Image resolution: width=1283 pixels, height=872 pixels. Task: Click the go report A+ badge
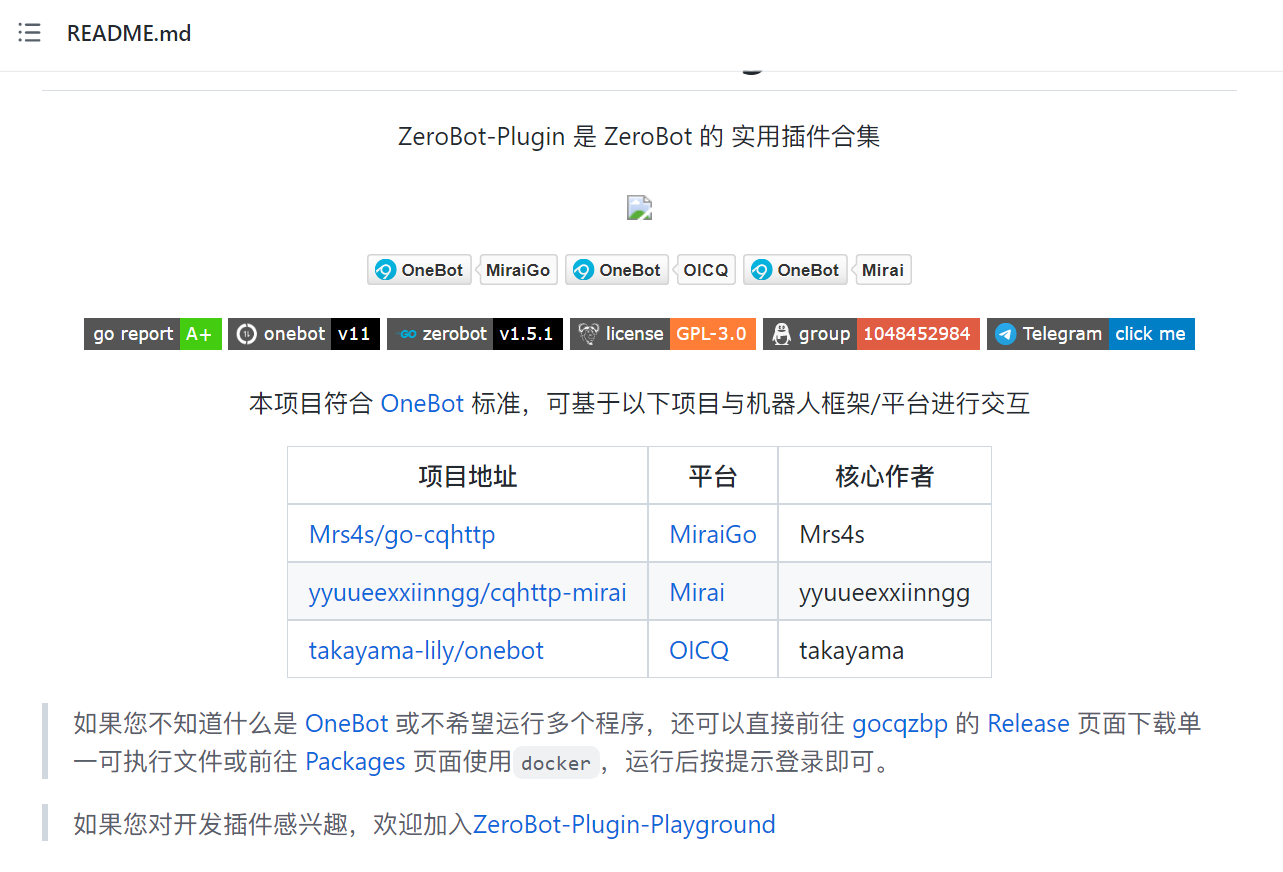(152, 333)
